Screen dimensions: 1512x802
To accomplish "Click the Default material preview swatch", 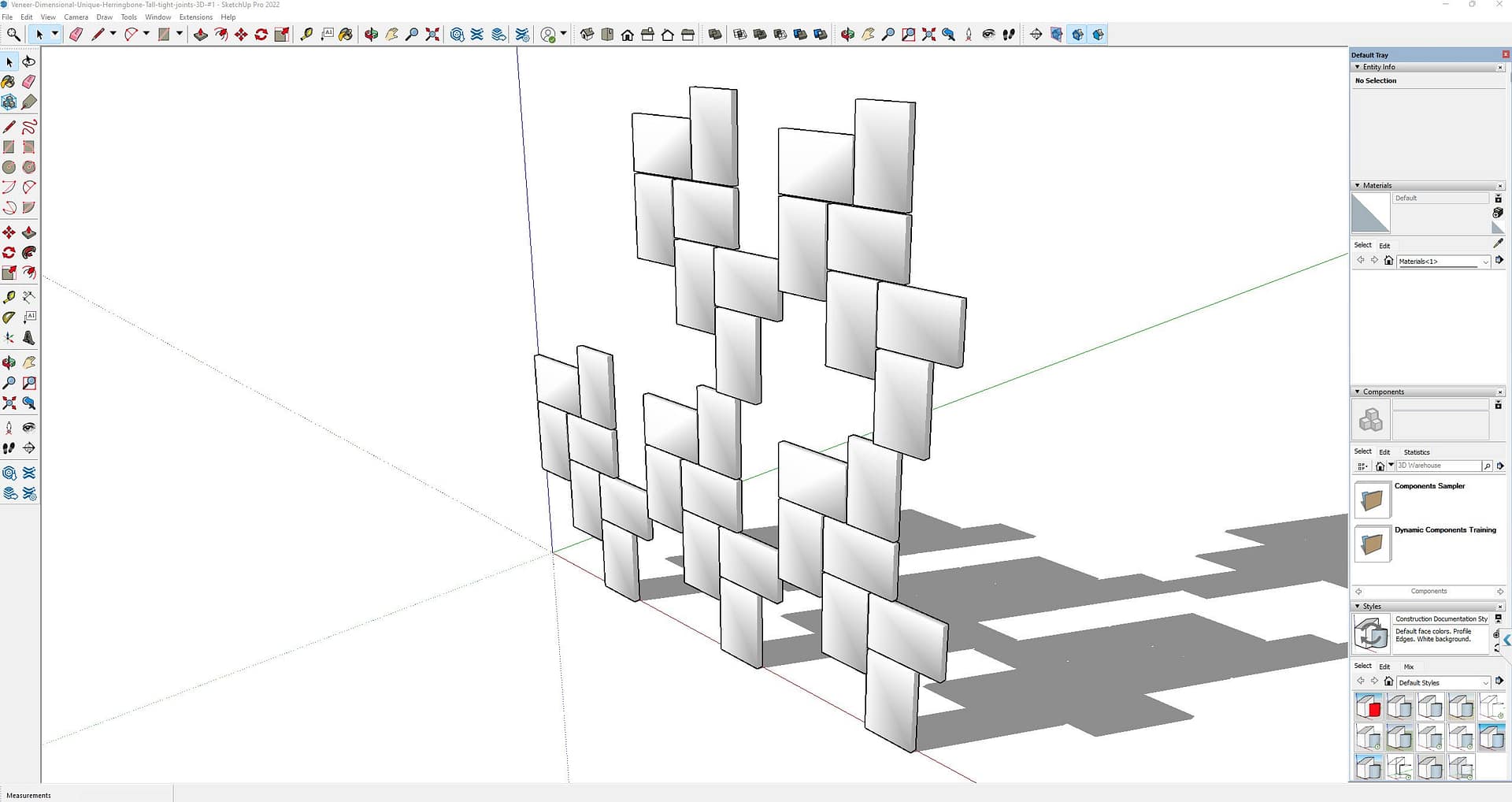I will [x=1370, y=213].
